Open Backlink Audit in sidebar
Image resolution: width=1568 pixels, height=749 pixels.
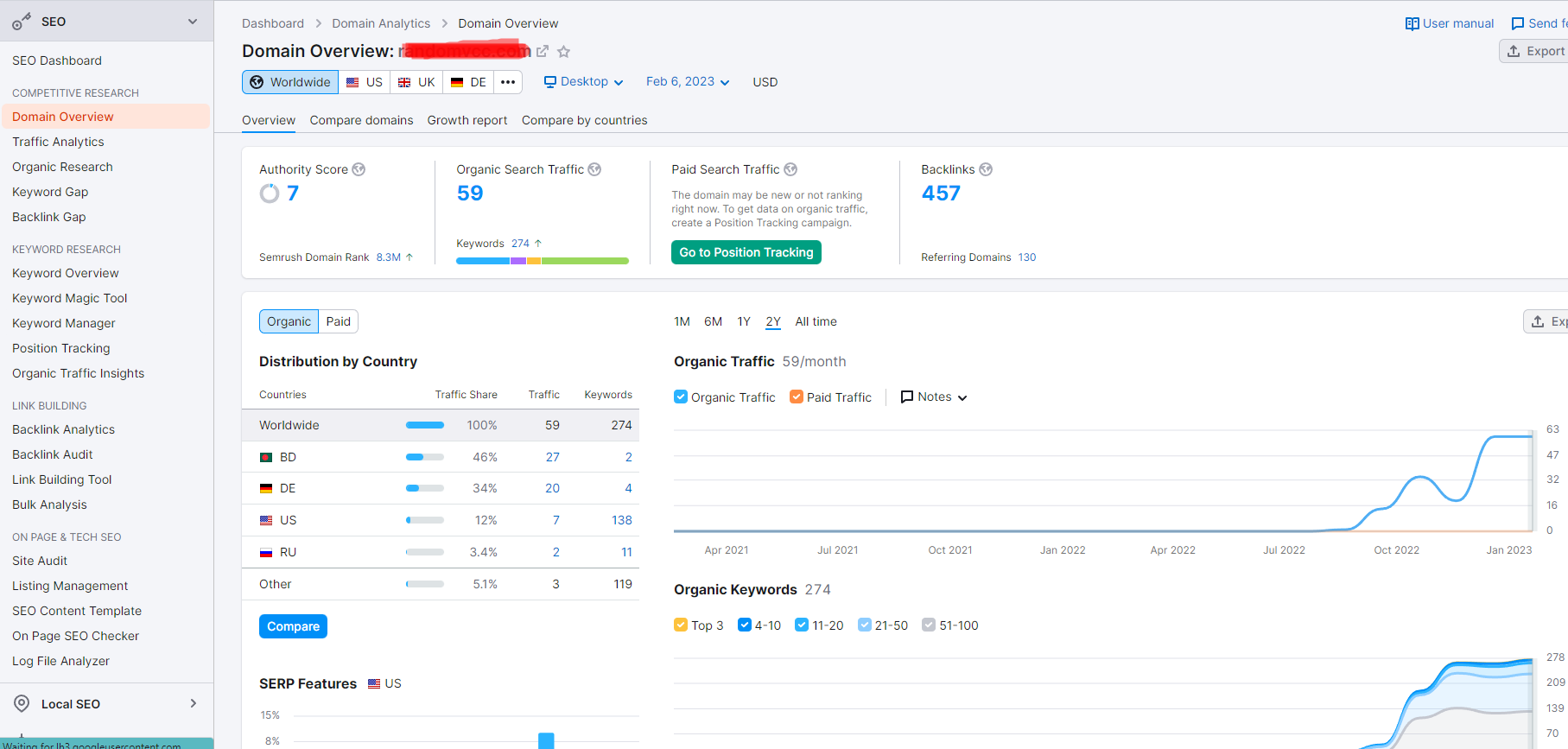click(53, 454)
